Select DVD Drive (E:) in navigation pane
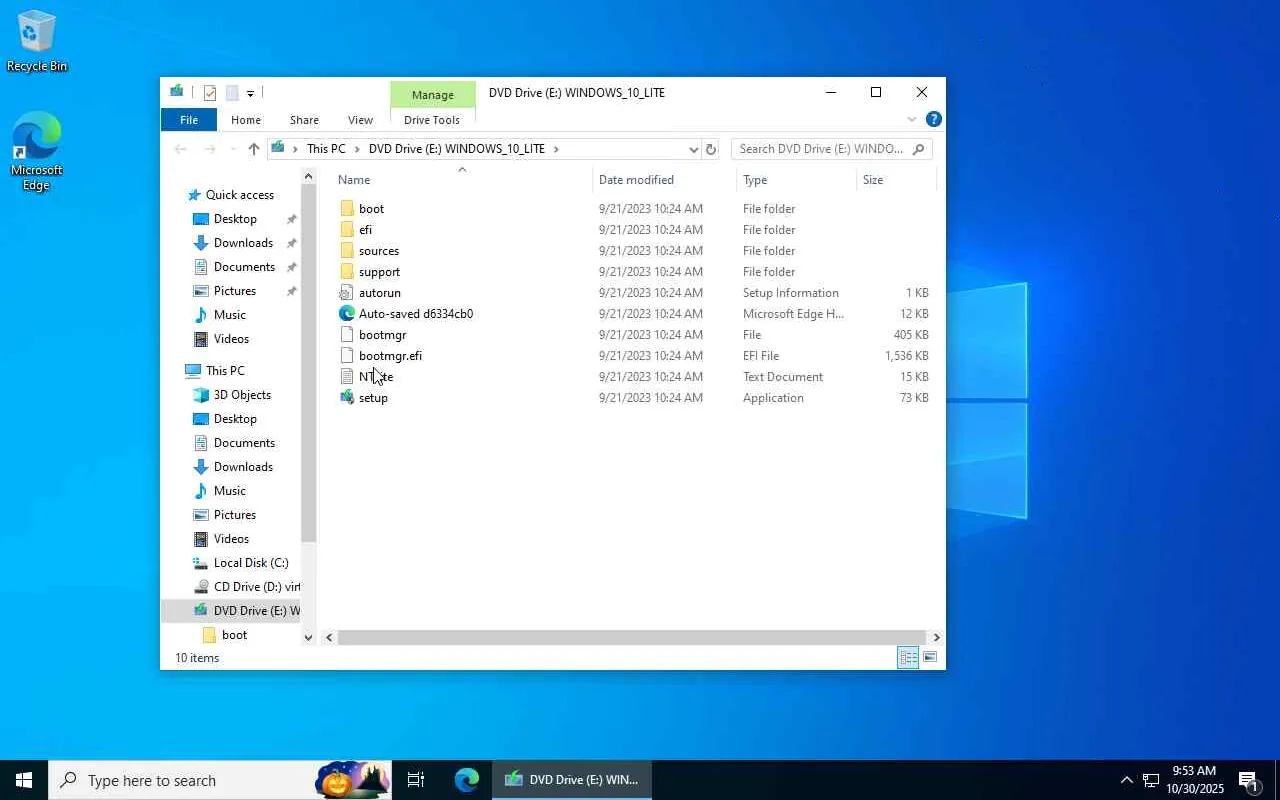Screen dimensions: 1280x800 coord(256,611)
